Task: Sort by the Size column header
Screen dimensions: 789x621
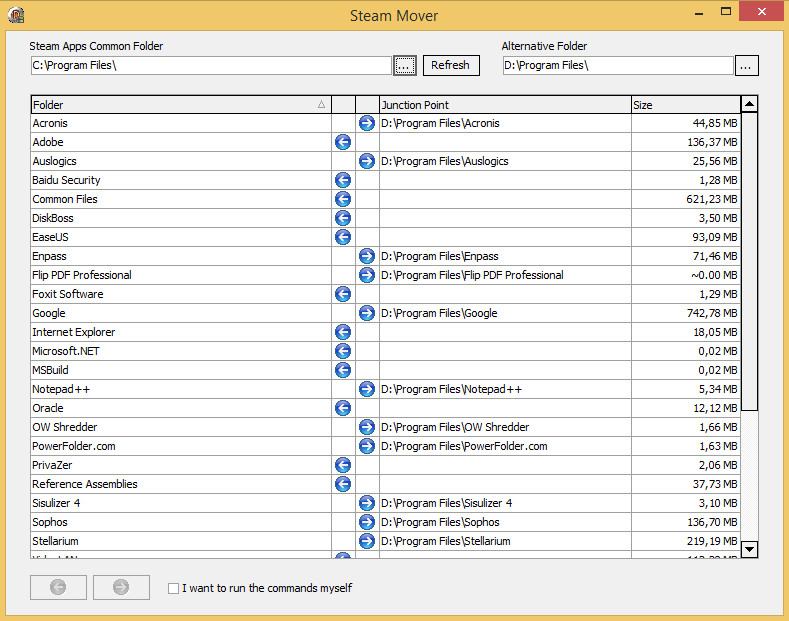Action: pyautogui.click(x=686, y=105)
